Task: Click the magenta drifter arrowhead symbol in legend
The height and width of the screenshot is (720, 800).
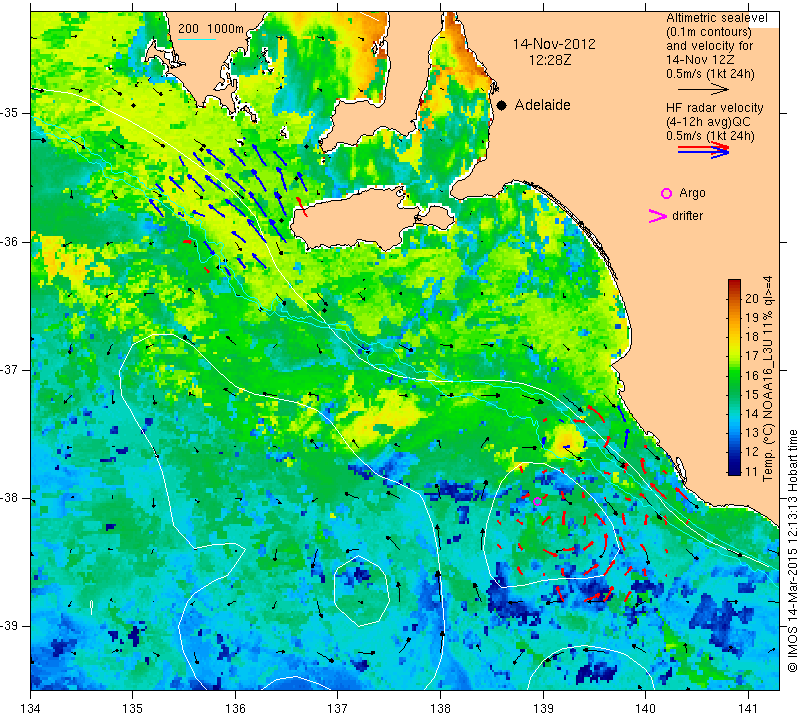Action: coord(657,216)
